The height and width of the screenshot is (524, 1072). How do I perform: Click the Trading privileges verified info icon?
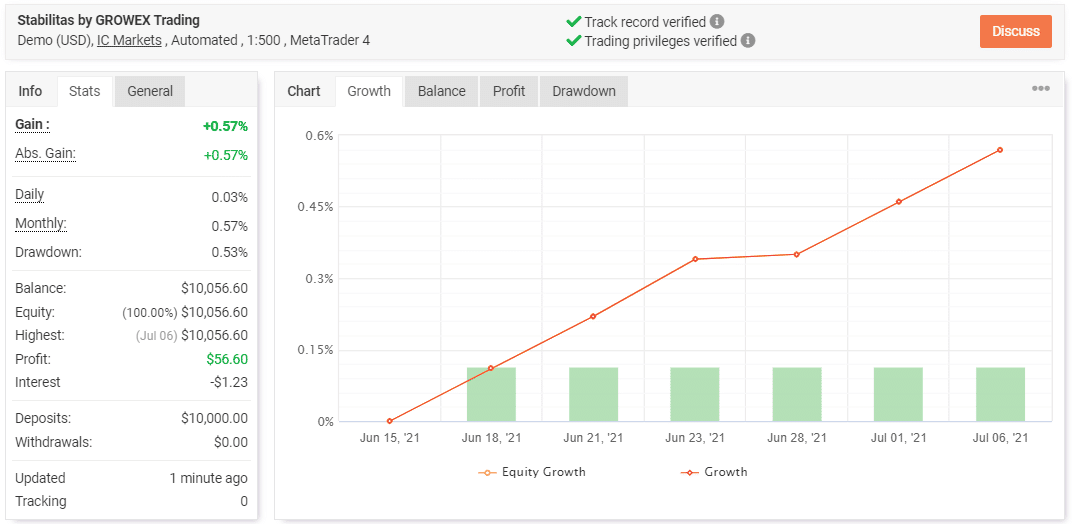pyautogui.click(x=748, y=41)
